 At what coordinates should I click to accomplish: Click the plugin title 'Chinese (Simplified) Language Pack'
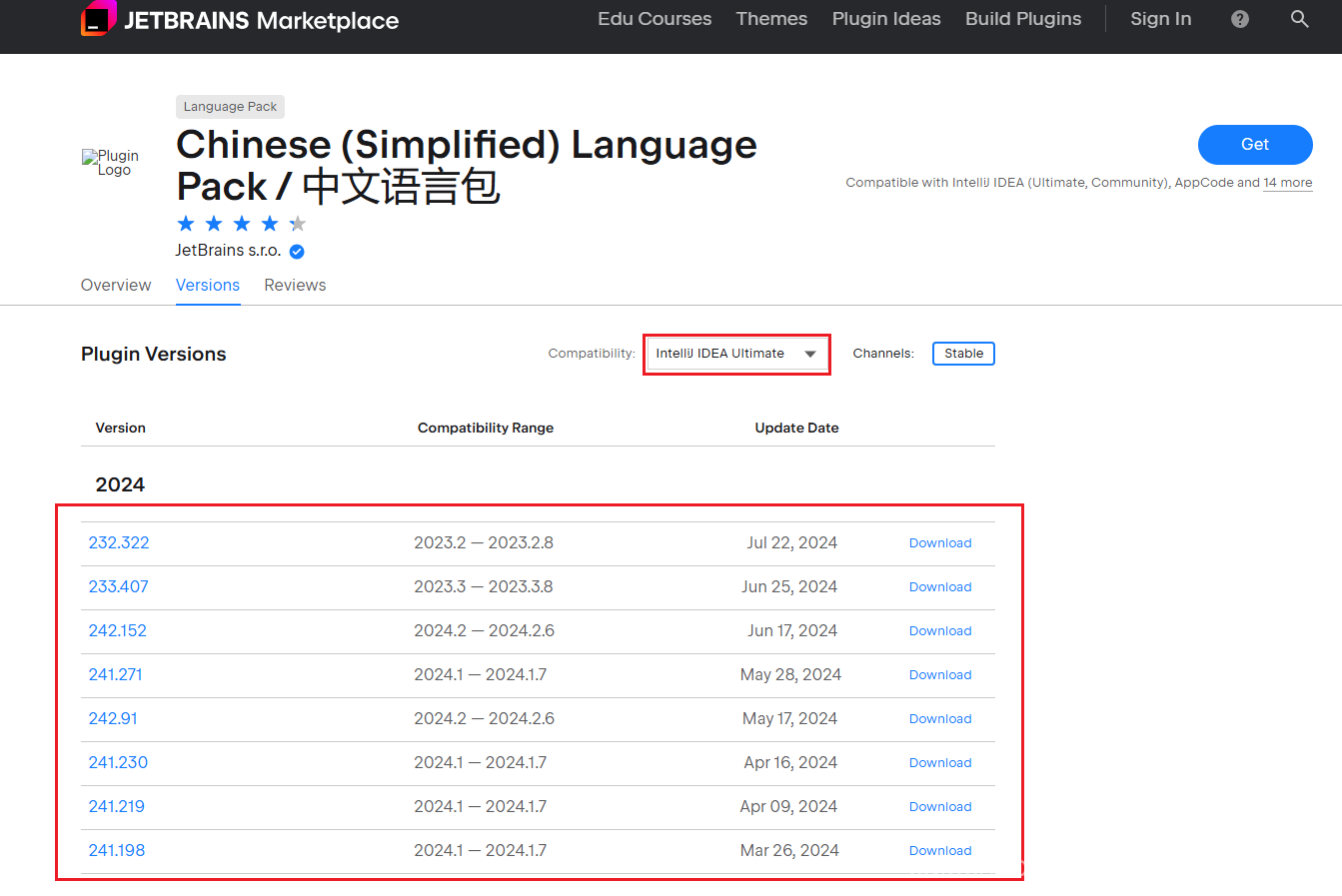[x=467, y=166]
